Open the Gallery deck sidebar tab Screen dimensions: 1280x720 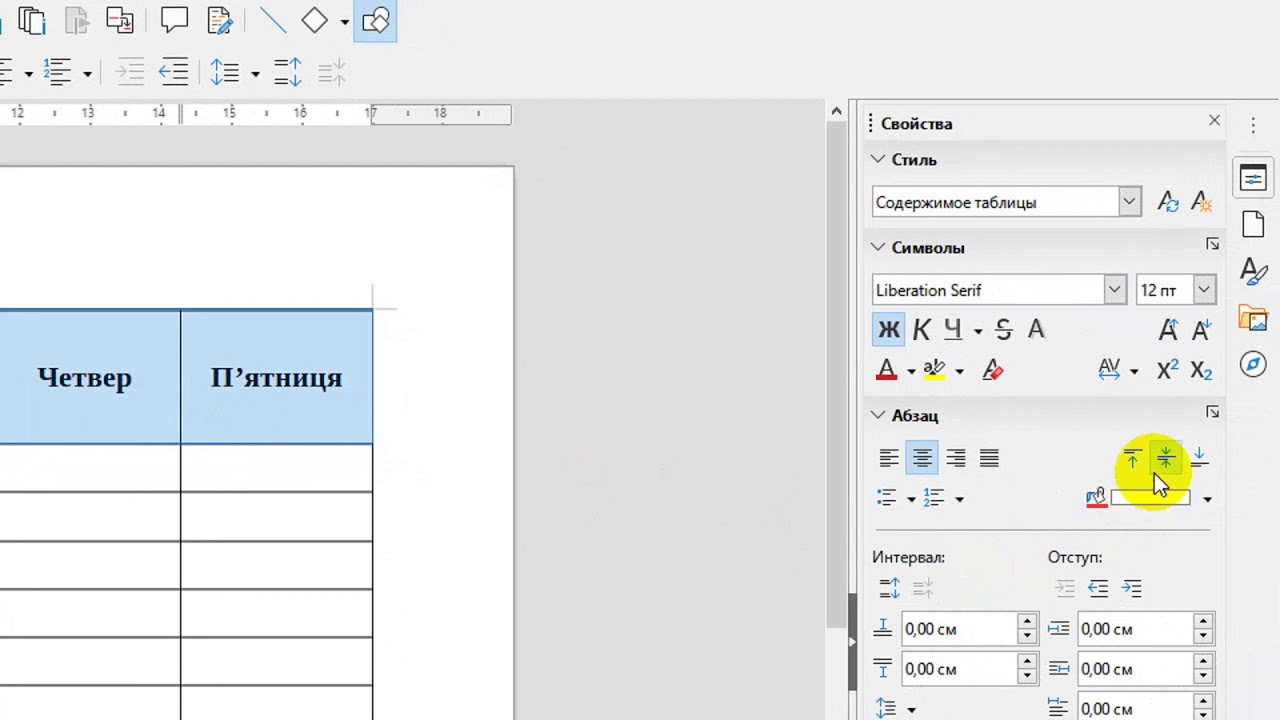[x=1253, y=318]
